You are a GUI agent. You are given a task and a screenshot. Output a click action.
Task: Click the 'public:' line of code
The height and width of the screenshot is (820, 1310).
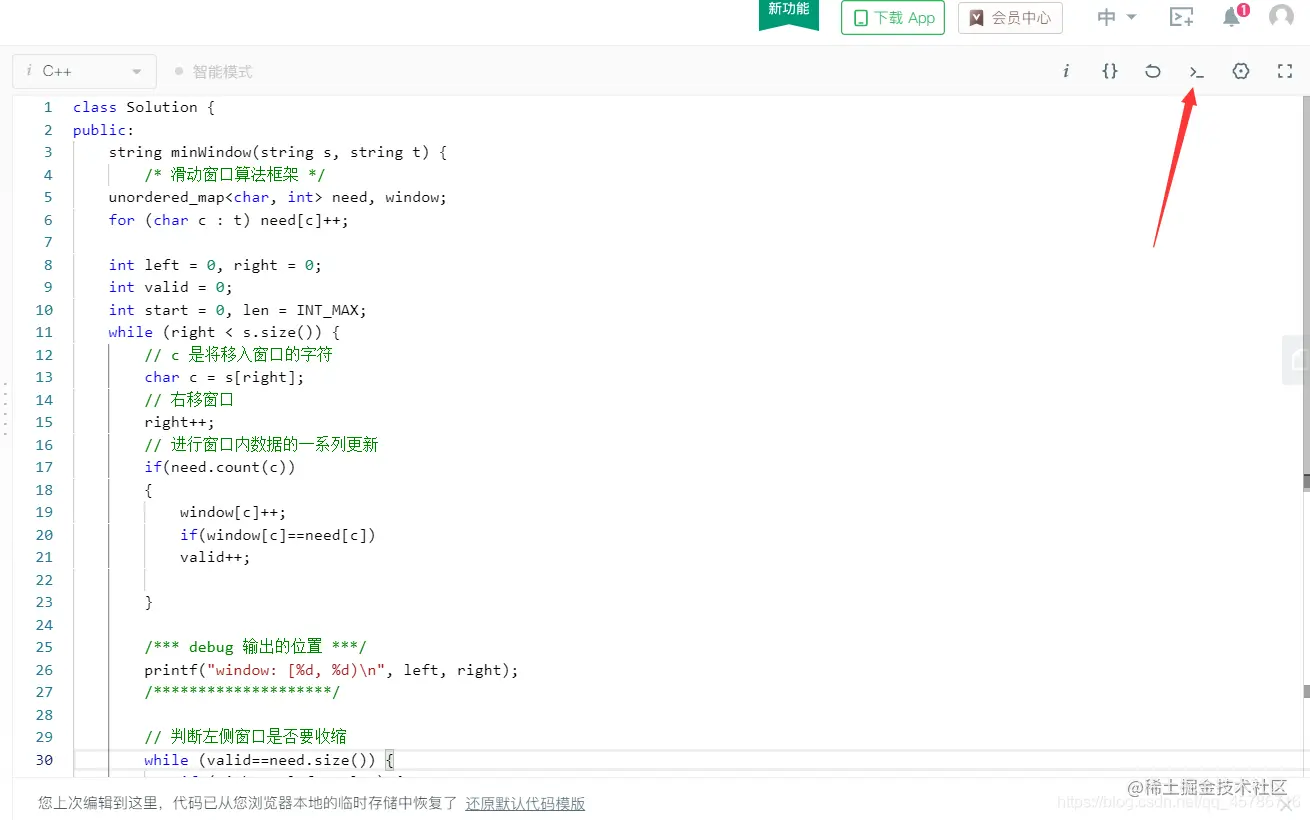[x=103, y=130]
